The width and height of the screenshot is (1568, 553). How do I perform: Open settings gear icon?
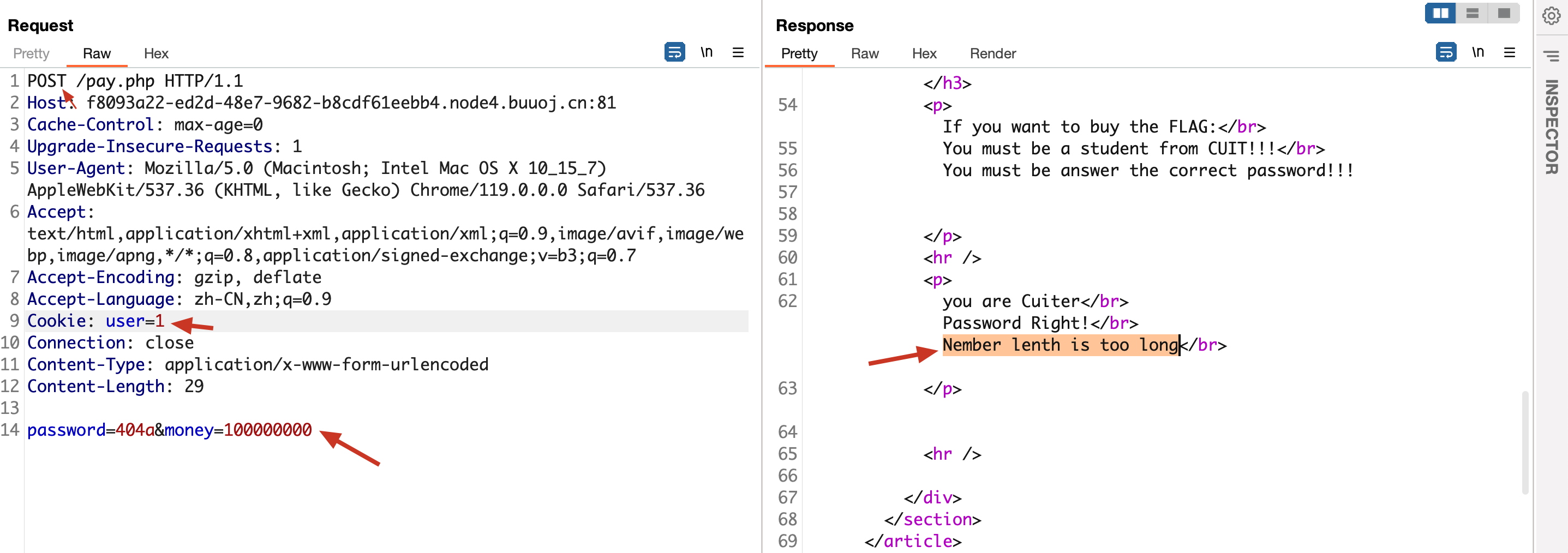click(1551, 16)
